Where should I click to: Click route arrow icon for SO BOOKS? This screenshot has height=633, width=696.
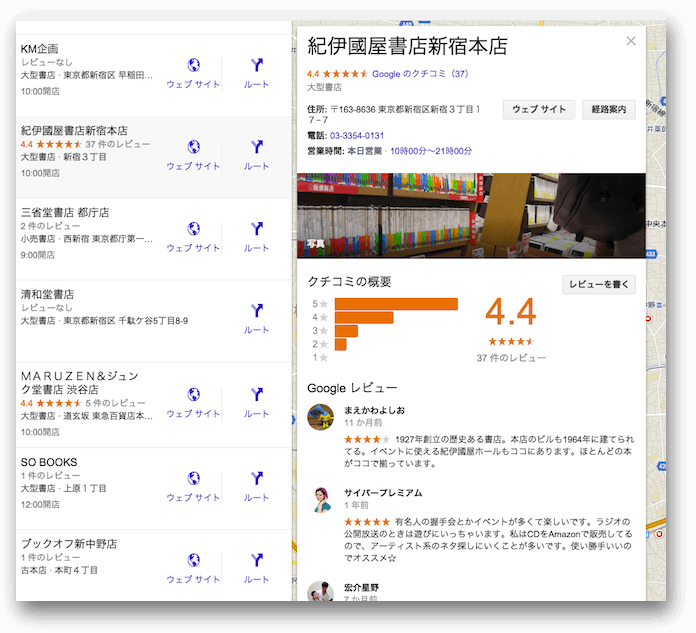257,479
